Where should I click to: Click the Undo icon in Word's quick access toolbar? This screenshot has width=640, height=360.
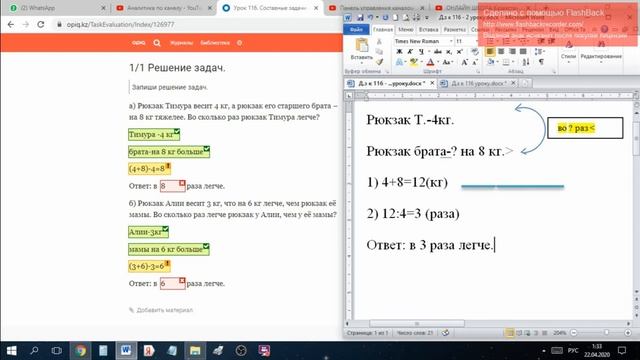[370, 18]
